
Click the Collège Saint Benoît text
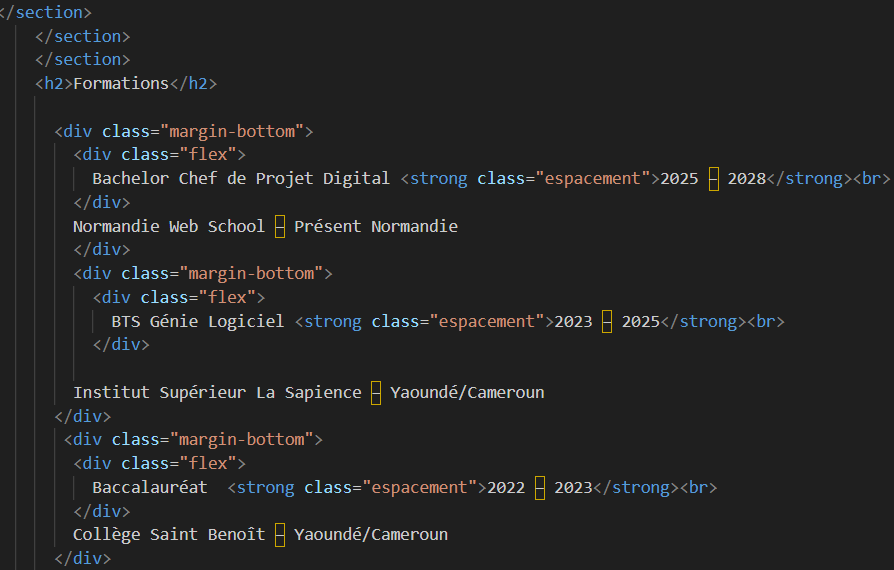point(168,534)
